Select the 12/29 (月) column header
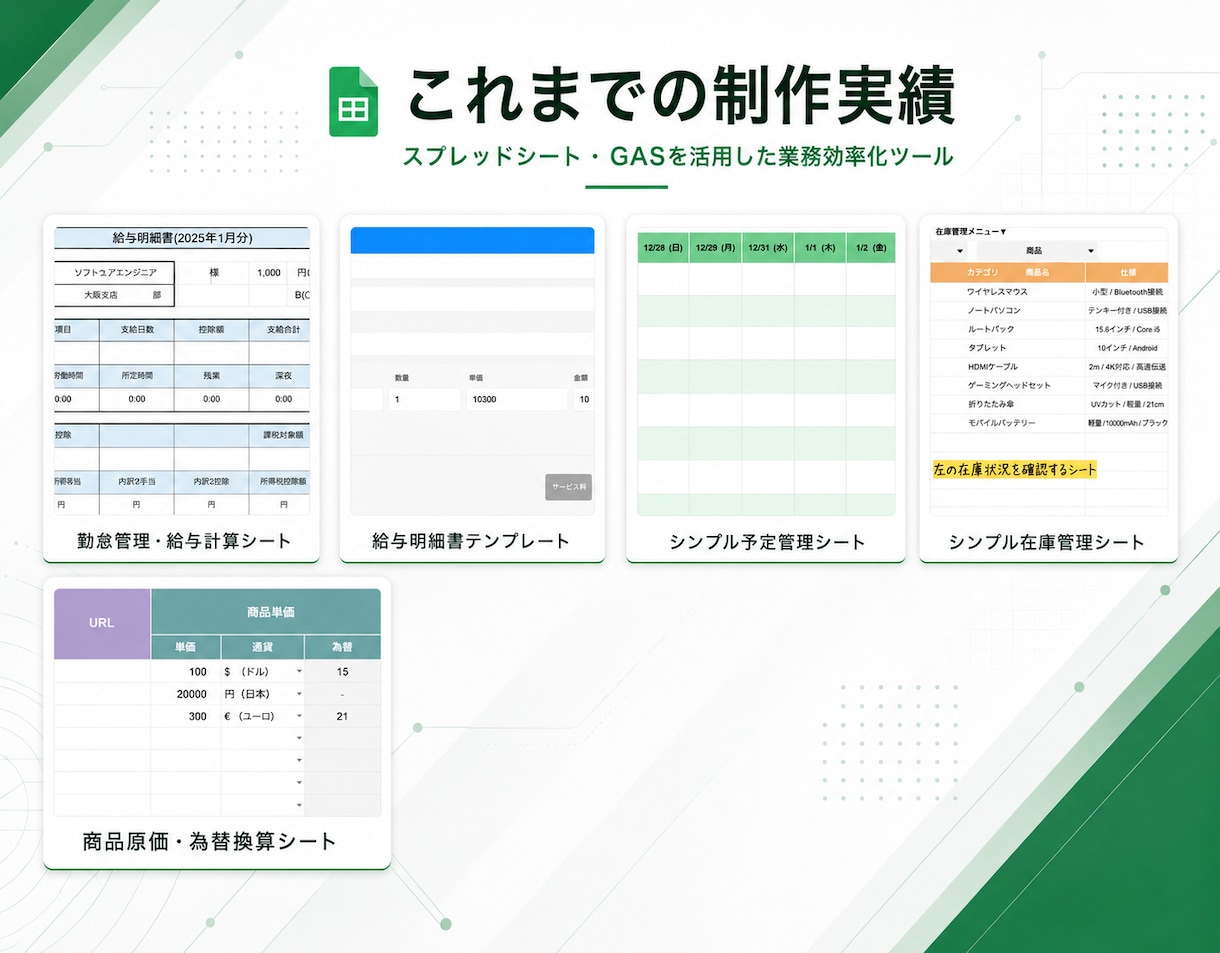This screenshot has width=1220, height=953. point(715,248)
